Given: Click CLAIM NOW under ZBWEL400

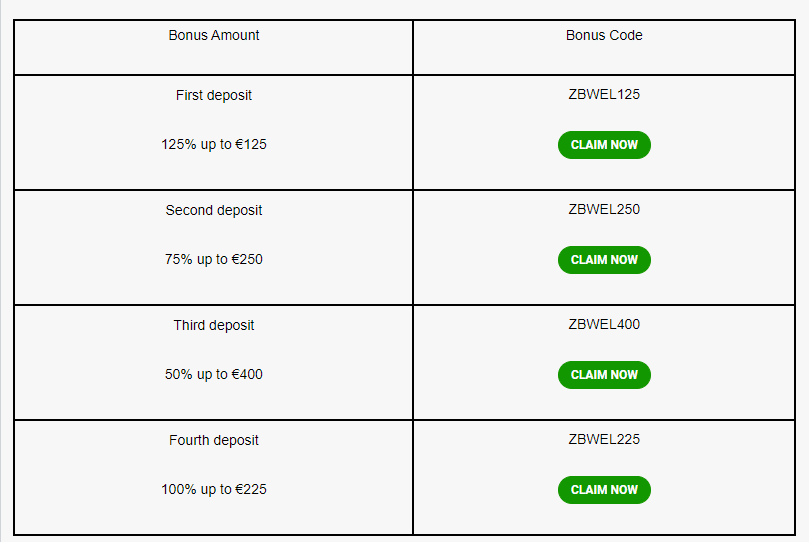Looking at the screenshot, I should point(604,375).
